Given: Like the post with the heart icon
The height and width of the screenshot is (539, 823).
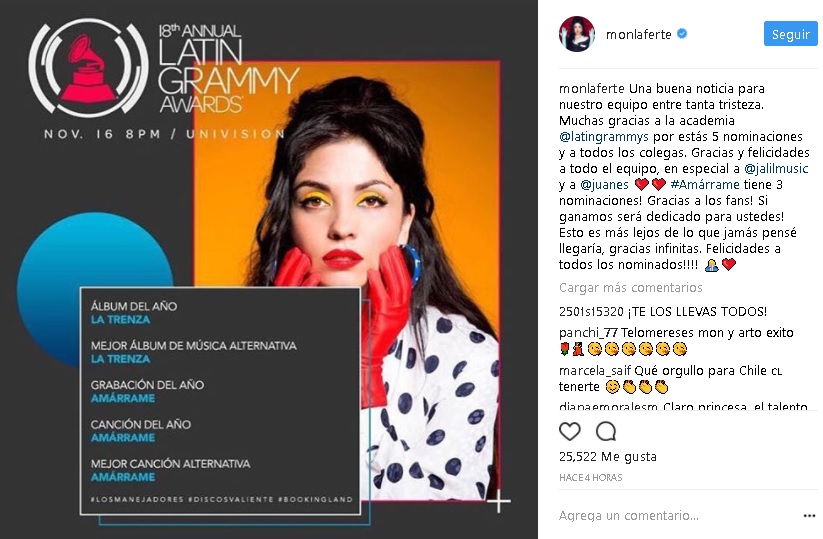Looking at the screenshot, I should [x=569, y=431].
